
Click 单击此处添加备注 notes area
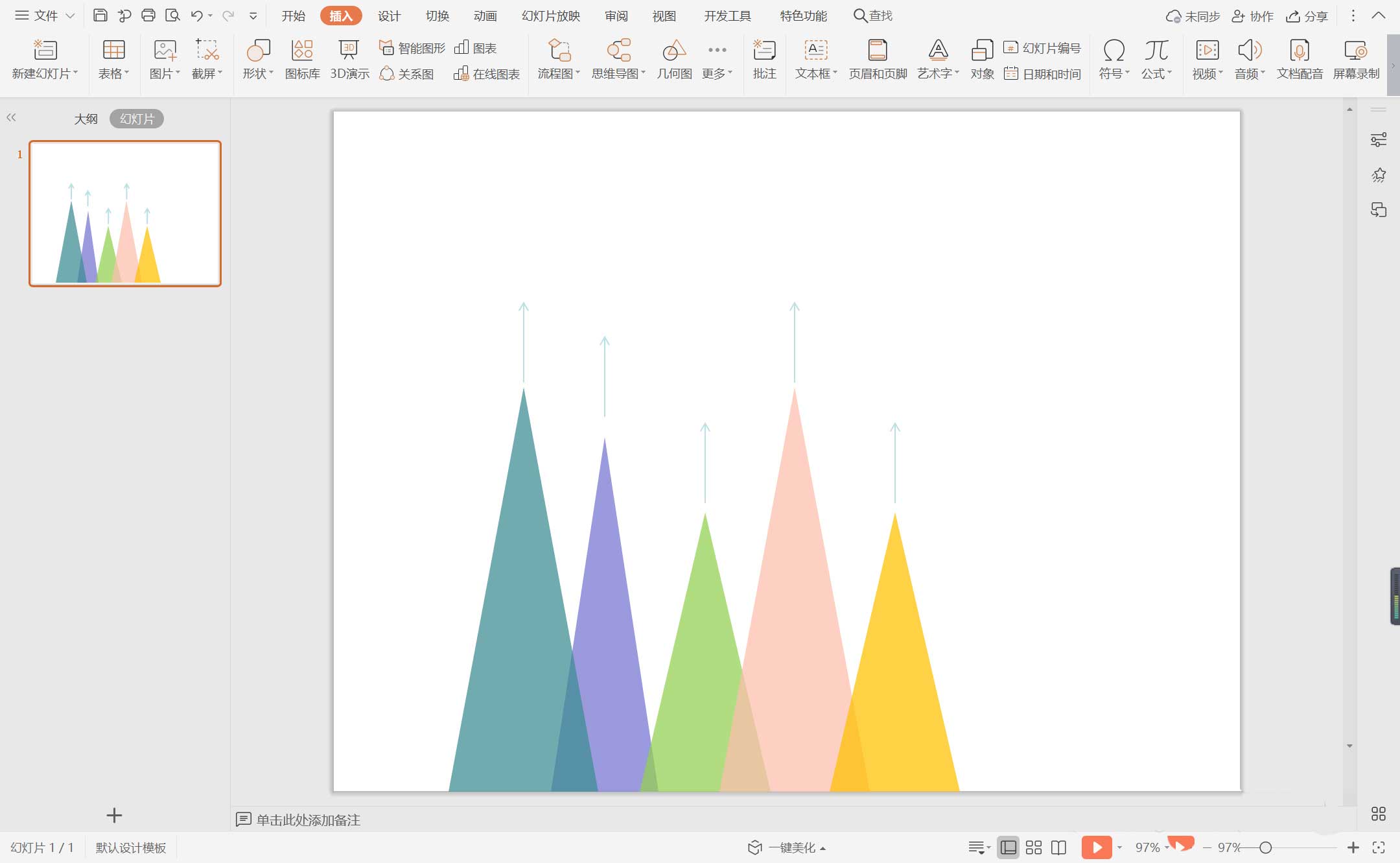[x=308, y=820]
